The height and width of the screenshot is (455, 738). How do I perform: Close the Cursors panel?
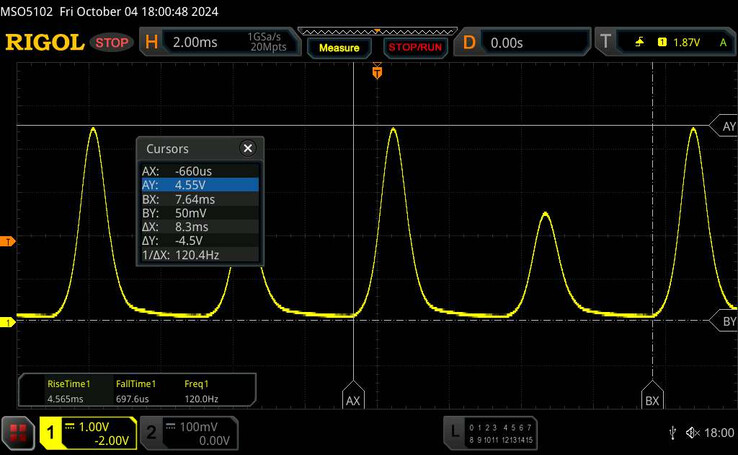coord(248,148)
